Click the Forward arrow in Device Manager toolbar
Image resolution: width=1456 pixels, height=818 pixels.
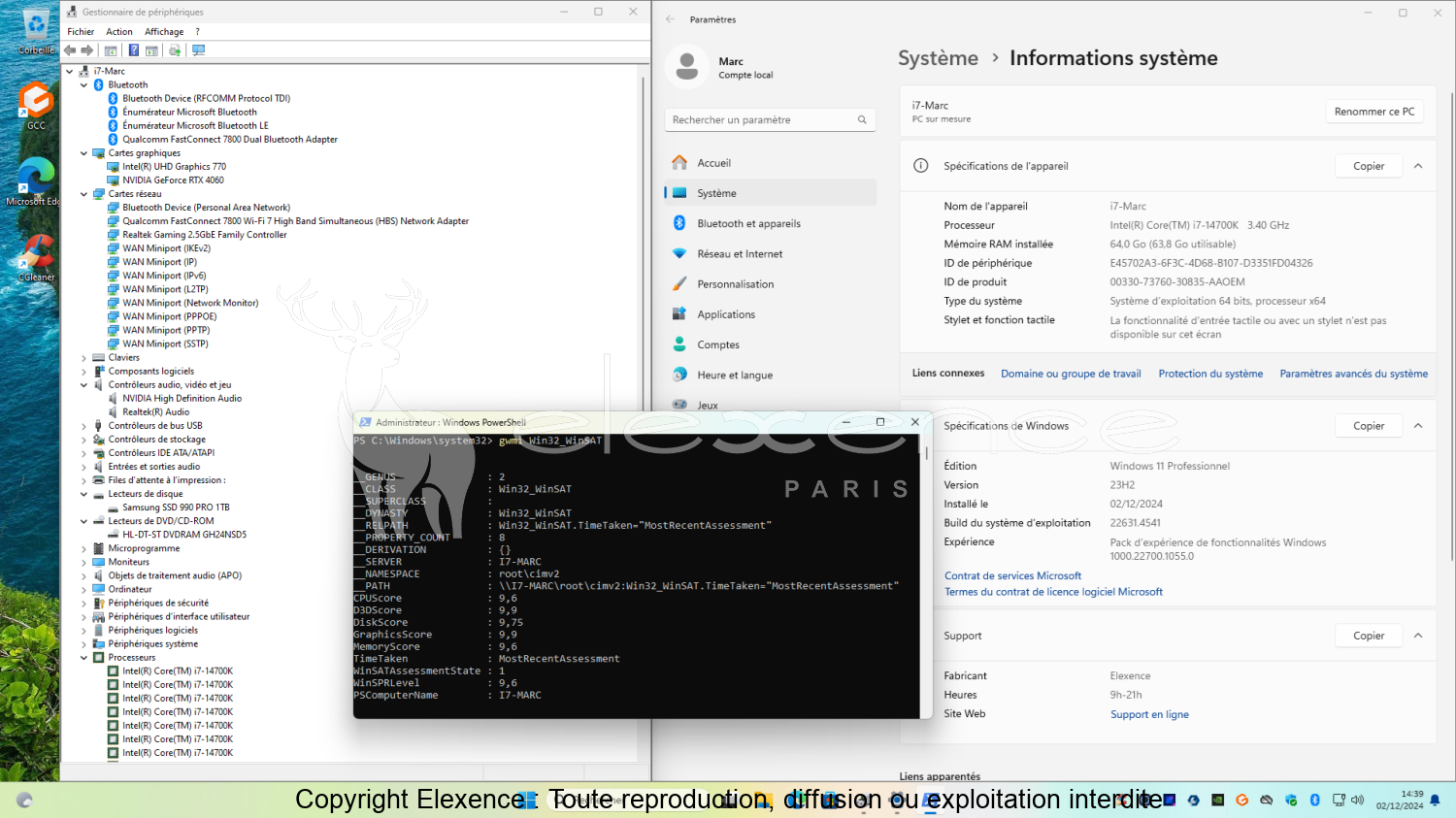(x=87, y=50)
